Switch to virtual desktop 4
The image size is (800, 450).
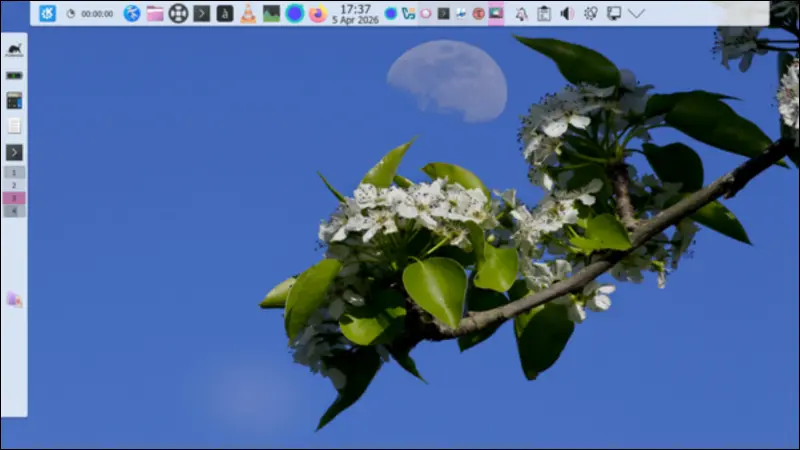pos(14,211)
